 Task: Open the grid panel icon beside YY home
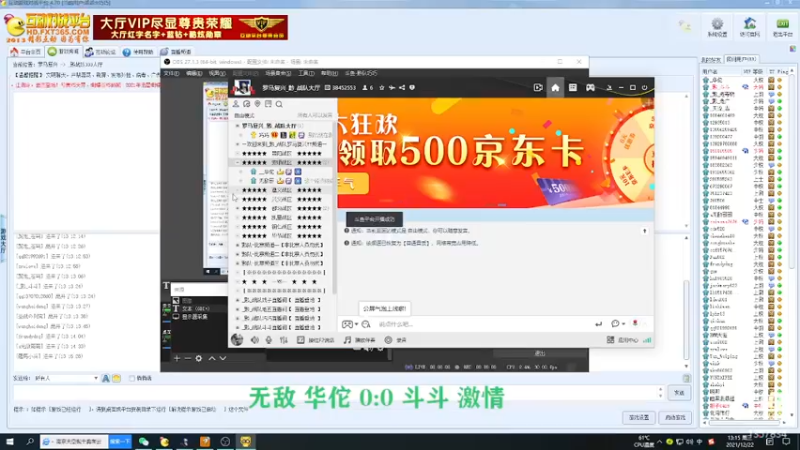click(x=573, y=88)
